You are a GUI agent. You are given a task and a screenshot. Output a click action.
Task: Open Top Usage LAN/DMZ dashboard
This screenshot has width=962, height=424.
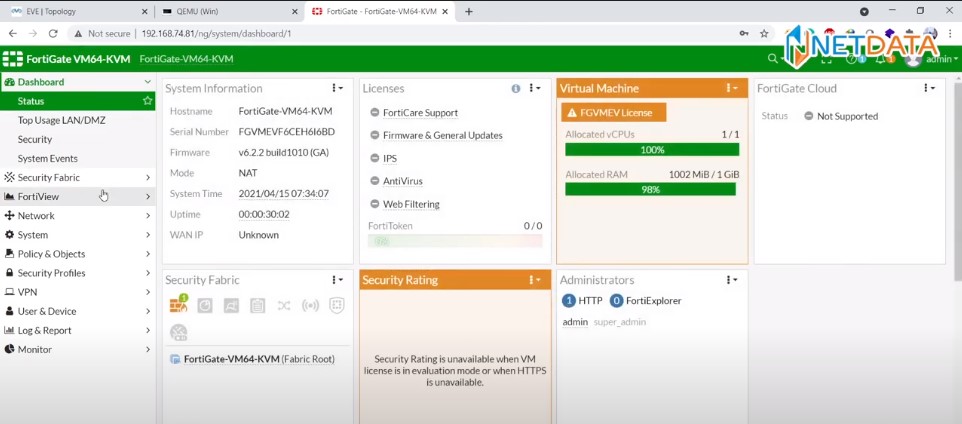click(x=61, y=120)
